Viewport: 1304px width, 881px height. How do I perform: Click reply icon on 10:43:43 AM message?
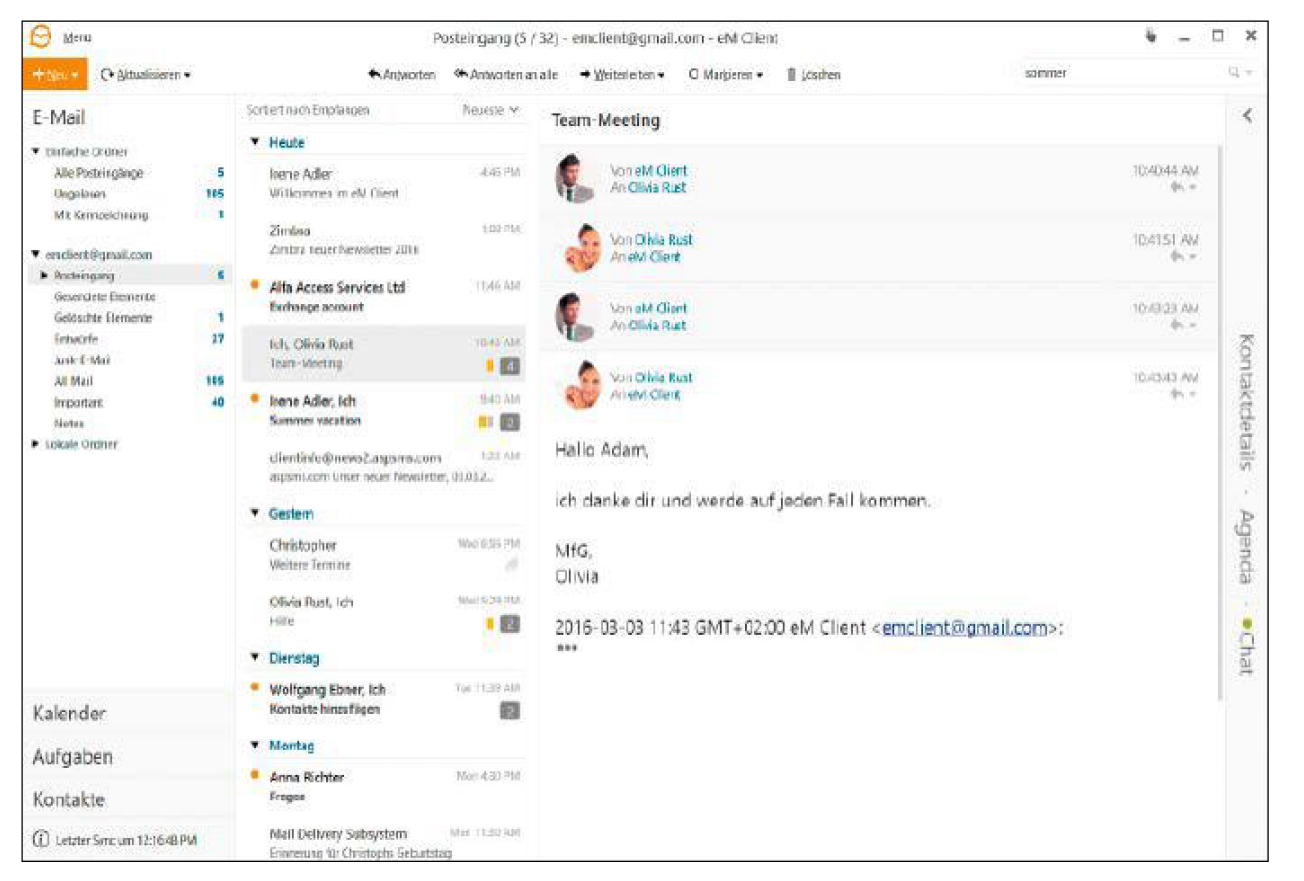tap(1179, 395)
